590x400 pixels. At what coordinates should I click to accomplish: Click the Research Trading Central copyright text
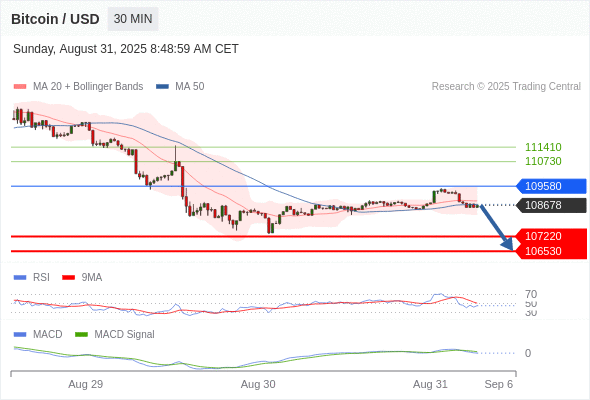(506, 87)
